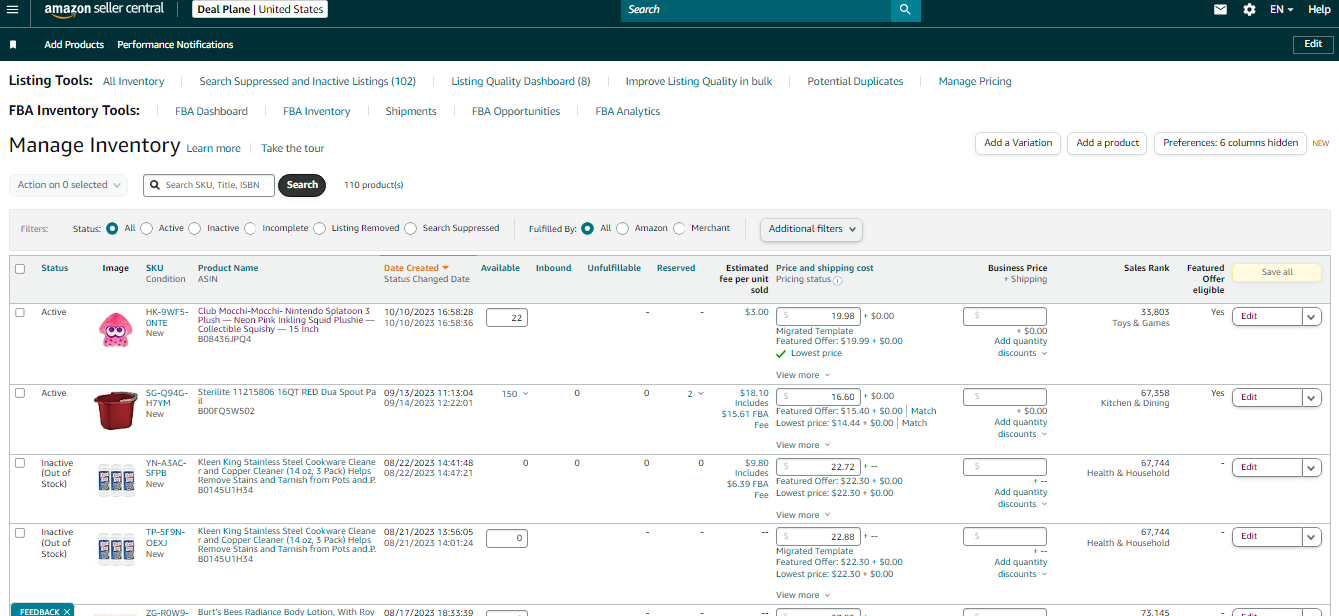Click Add Products in the top bar

point(74,45)
